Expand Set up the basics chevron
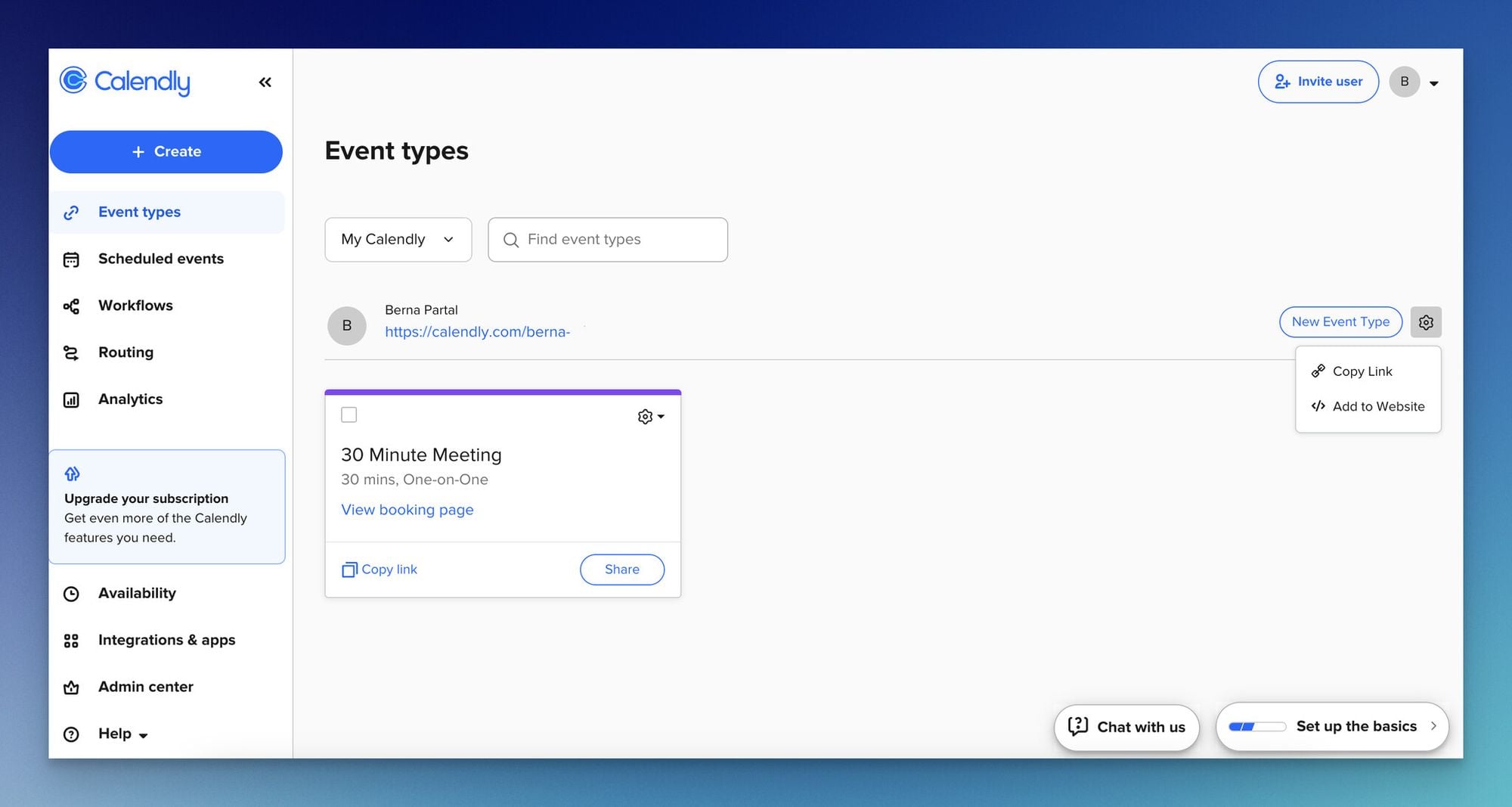Image resolution: width=1512 pixels, height=807 pixels. [1433, 726]
